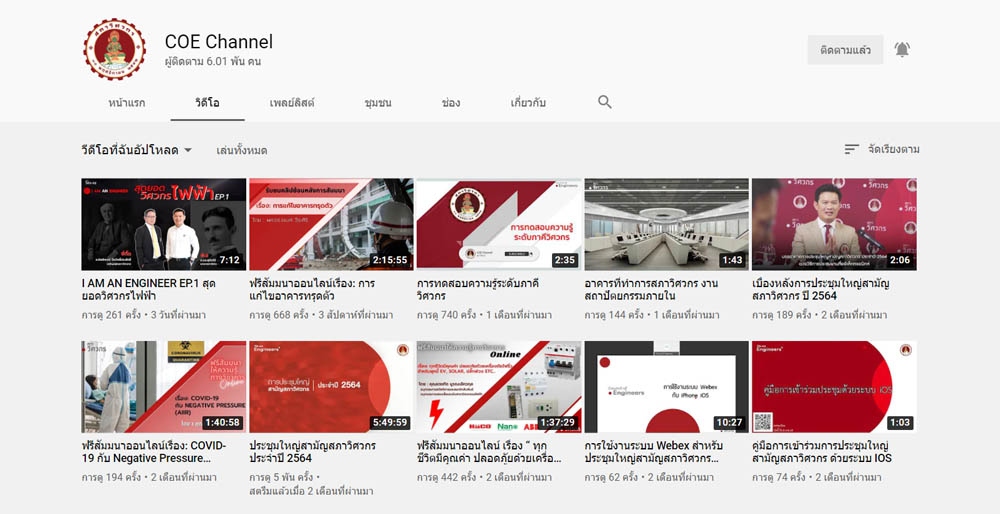Open the จัดเรียงตาม sort menu
Image resolution: width=1000 pixels, height=514 pixels.
point(893,149)
